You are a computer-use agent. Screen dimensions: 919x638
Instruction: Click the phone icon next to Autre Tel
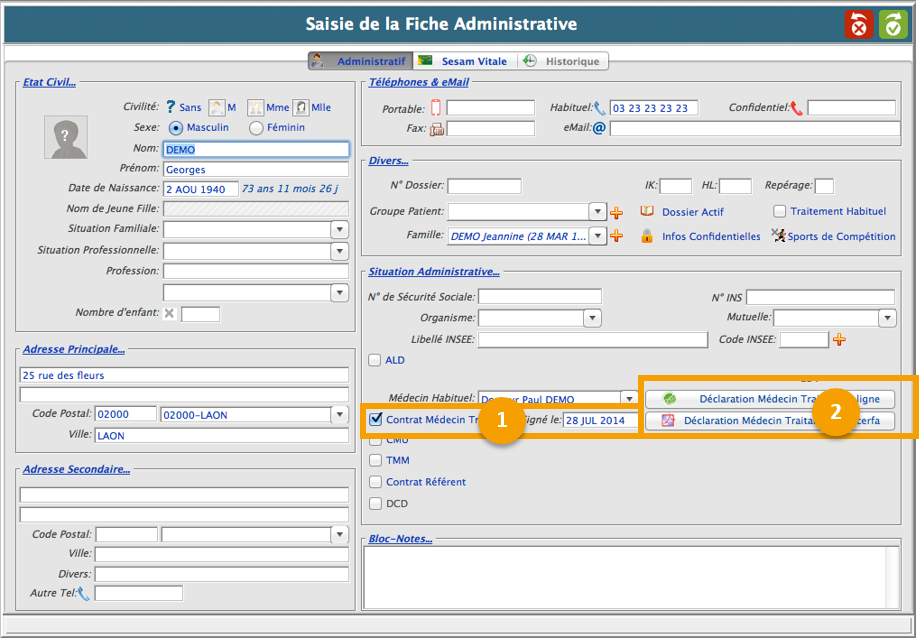point(84,593)
